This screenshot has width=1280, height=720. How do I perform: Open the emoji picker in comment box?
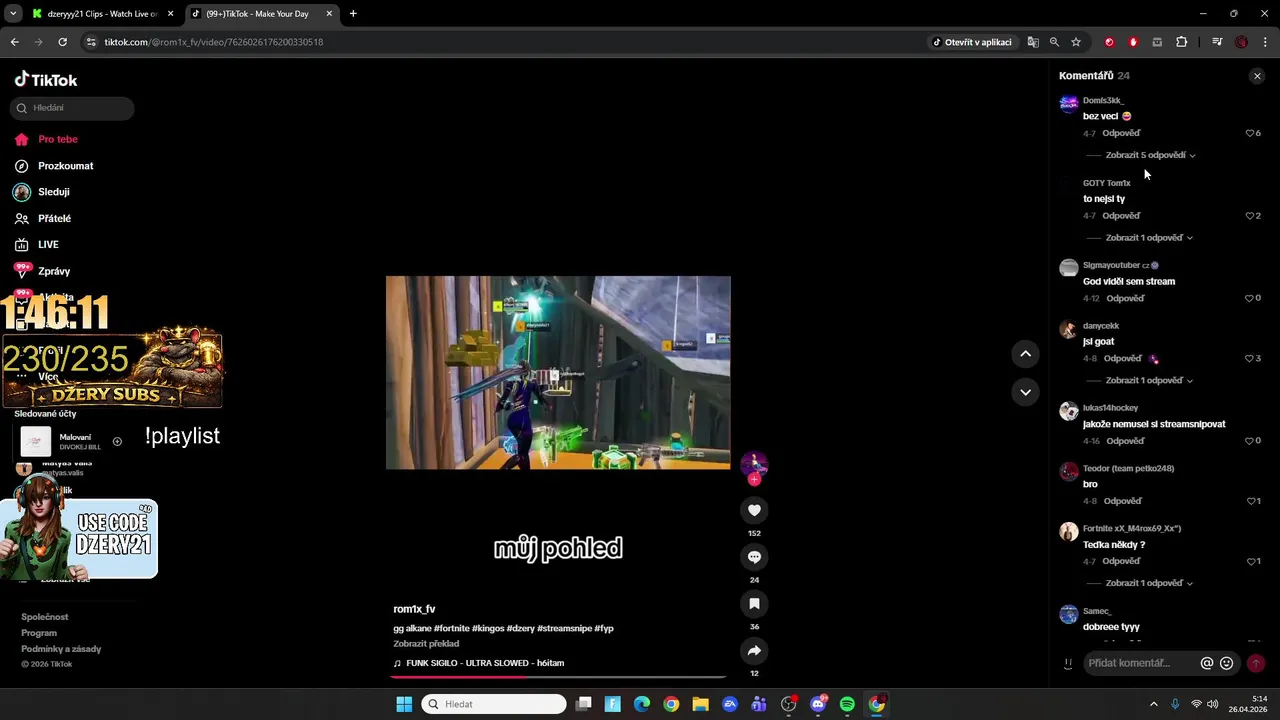[x=1226, y=663]
